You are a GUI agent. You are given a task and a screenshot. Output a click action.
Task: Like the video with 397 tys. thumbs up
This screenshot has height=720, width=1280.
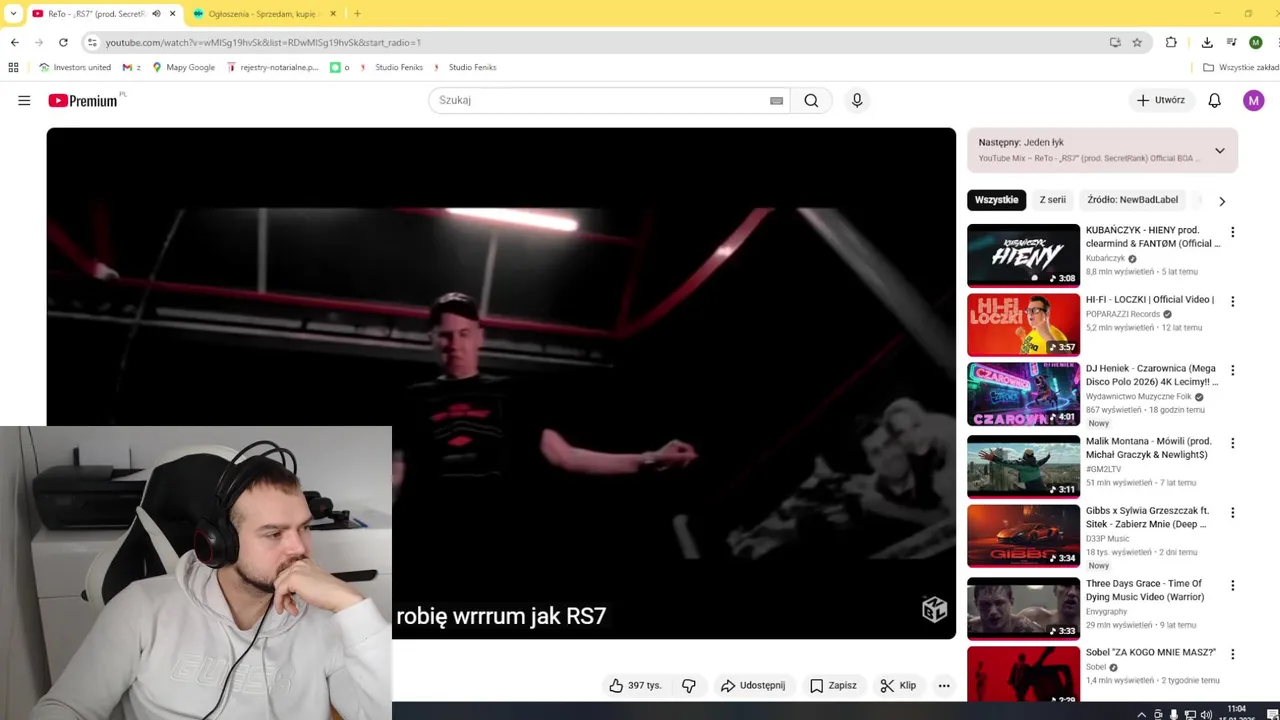636,685
